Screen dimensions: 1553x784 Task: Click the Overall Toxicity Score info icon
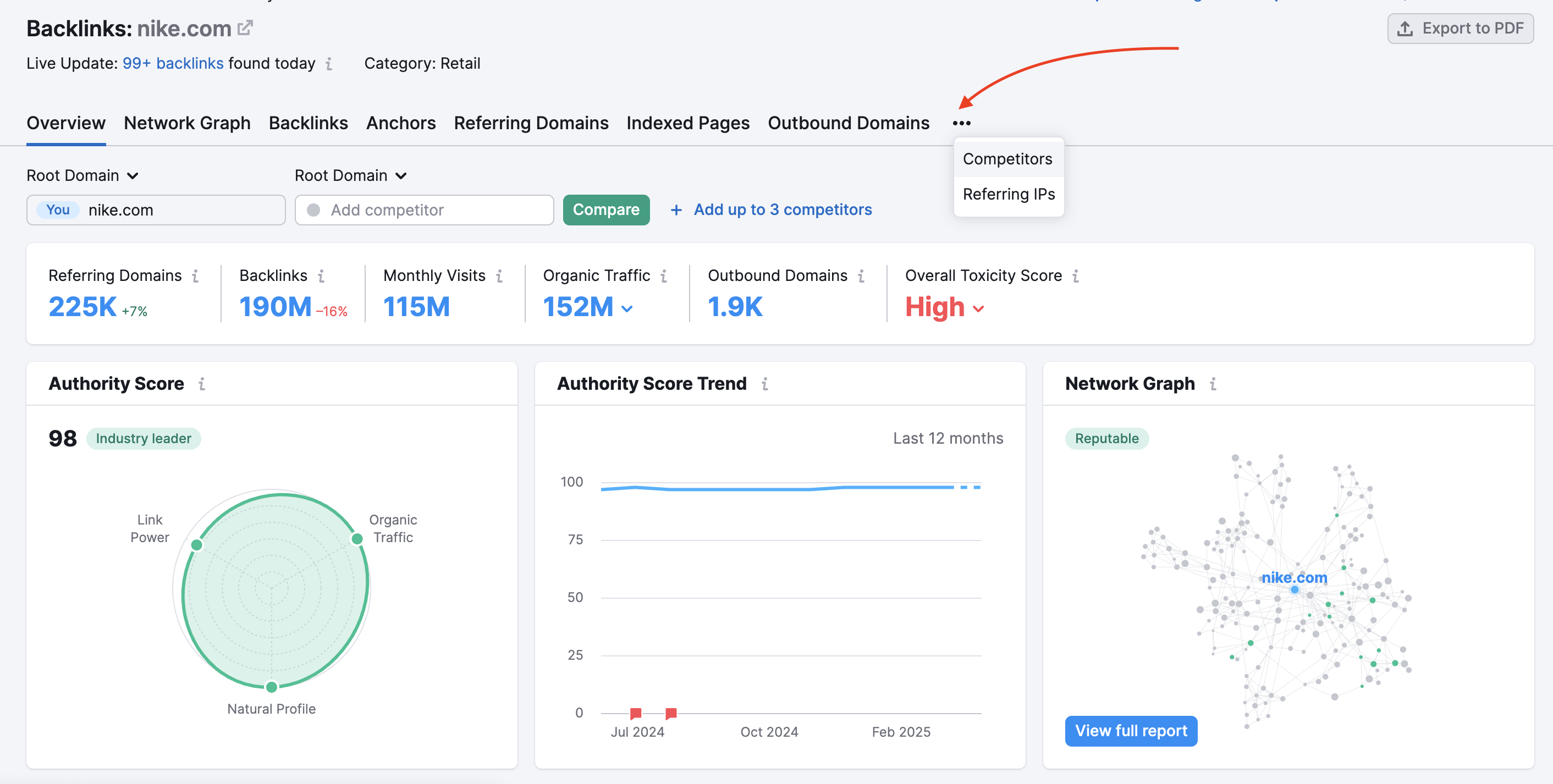coord(1076,276)
